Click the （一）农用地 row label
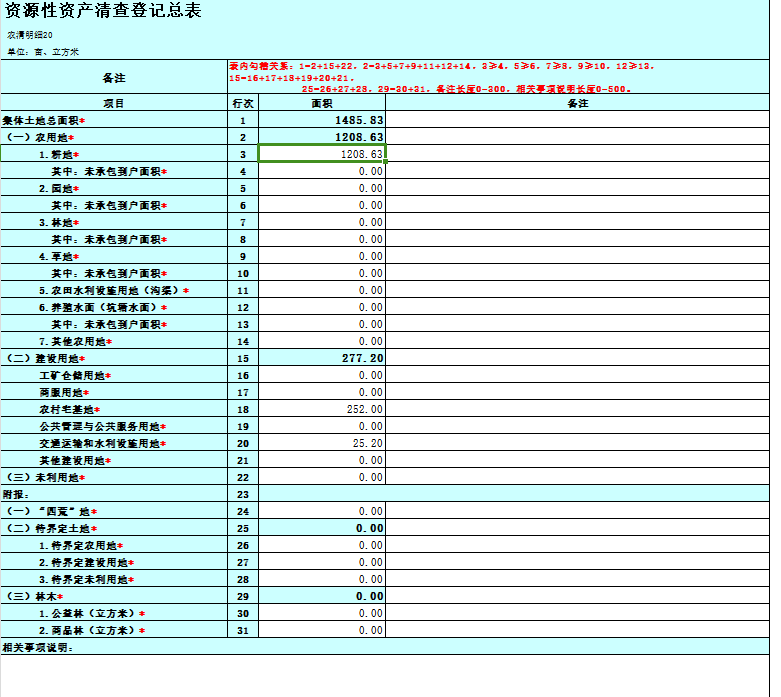The image size is (781, 697). pos(39,138)
